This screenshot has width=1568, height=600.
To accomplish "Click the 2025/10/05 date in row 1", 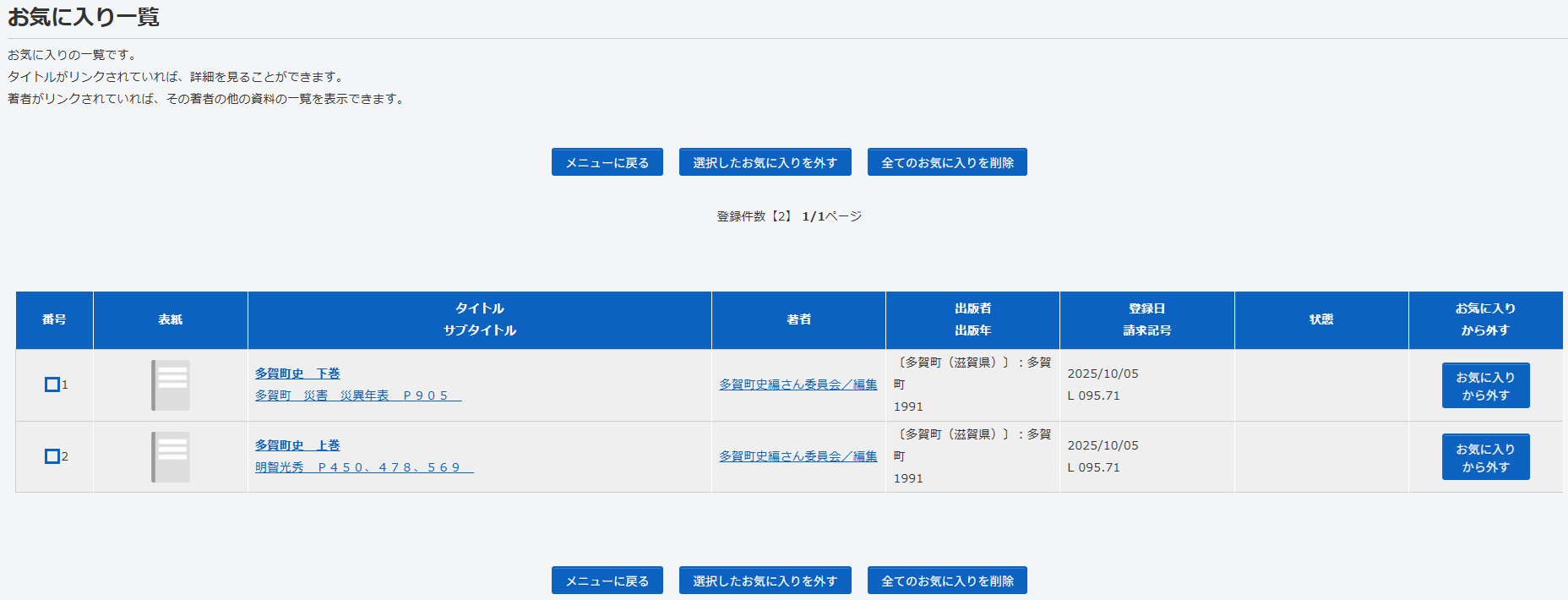I will coord(1102,374).
